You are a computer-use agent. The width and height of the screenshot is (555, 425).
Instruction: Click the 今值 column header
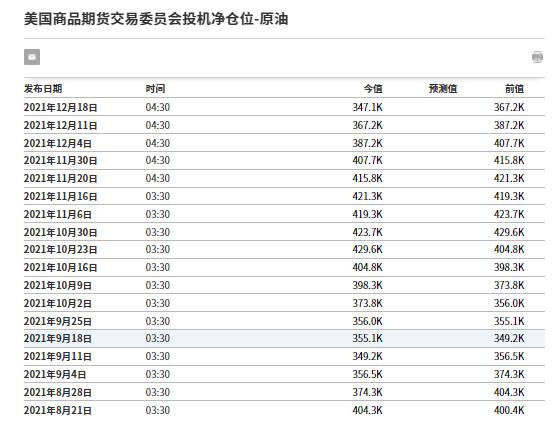(x=373, y=88)
